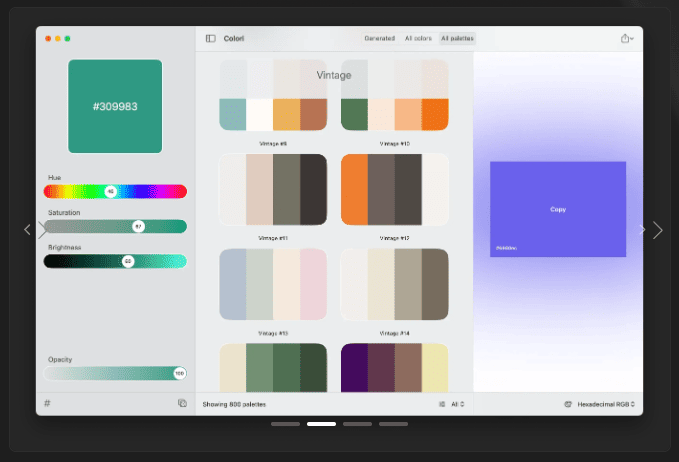This screenshot has width=679, height=462.
Task: Open the Hexadecimal RGB format dropdown
Action: point(606,404)
